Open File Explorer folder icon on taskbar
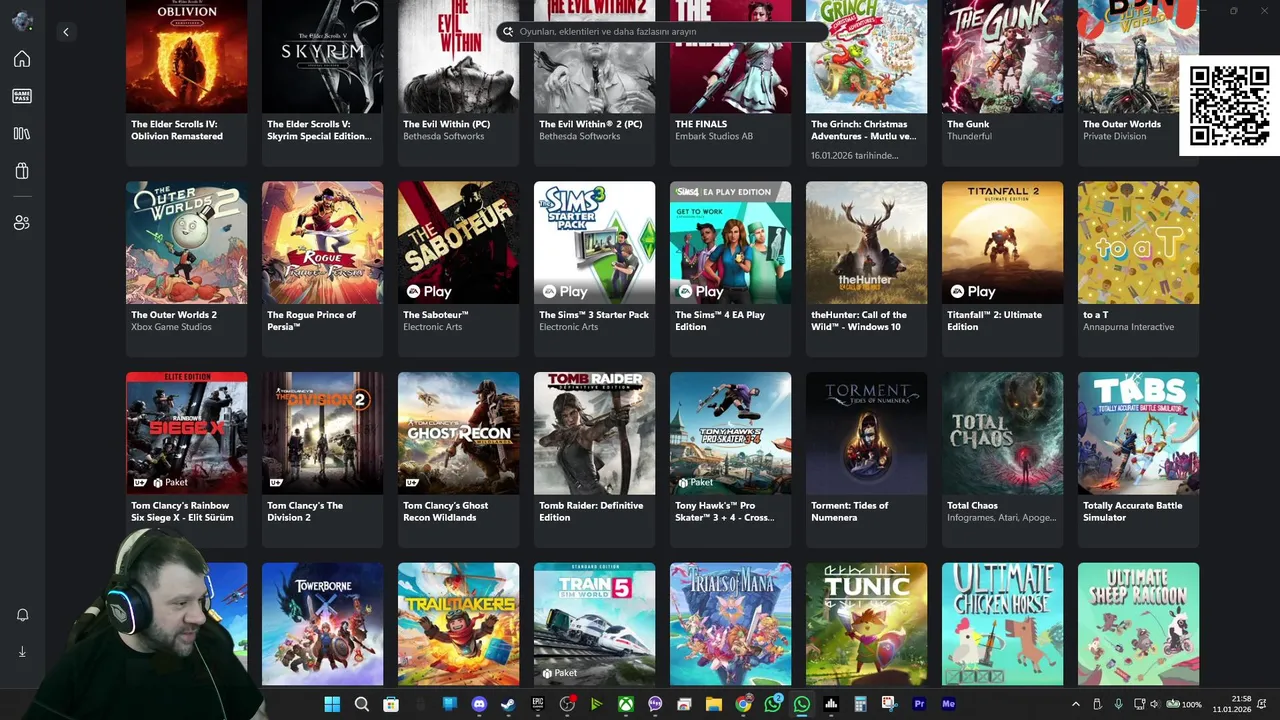This screenshot has height=720, width=1280. click(713, 704)
